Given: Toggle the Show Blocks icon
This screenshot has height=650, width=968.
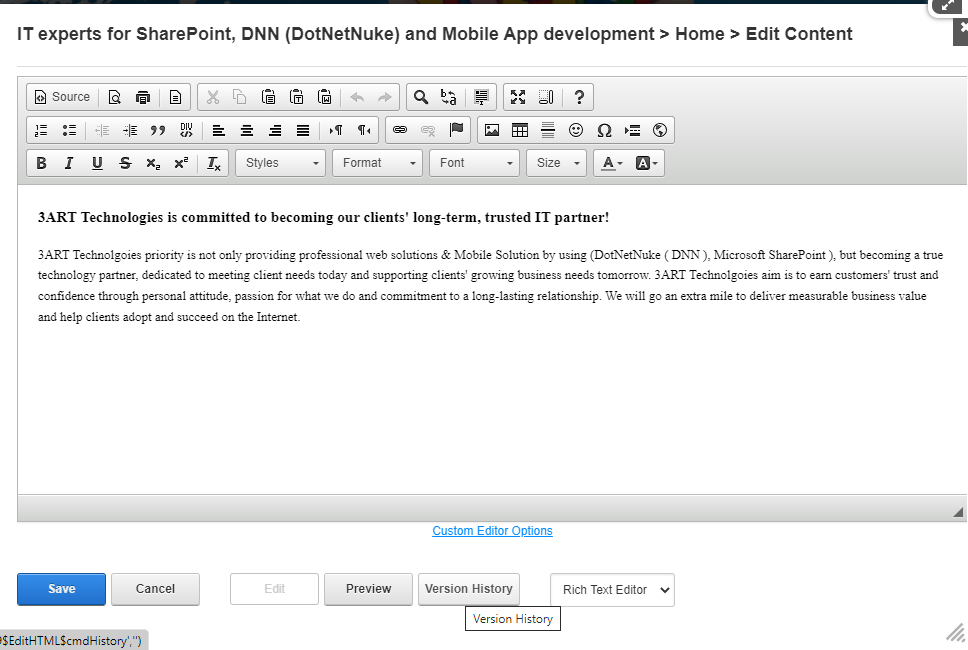Looking at the screenshot, I should [x=546, y=97].
